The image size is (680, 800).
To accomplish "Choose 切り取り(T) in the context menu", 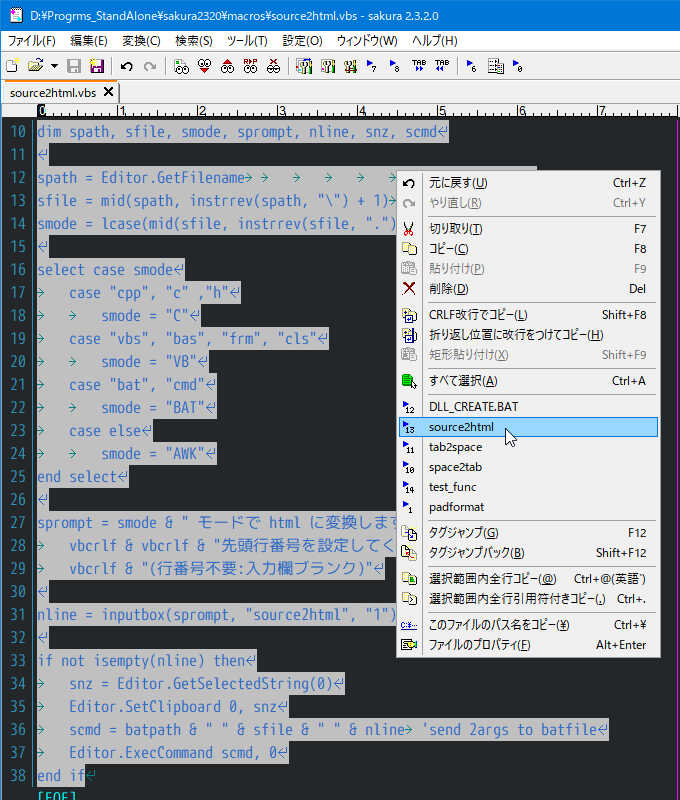I will pyautogui.click(x=528, y=229).
